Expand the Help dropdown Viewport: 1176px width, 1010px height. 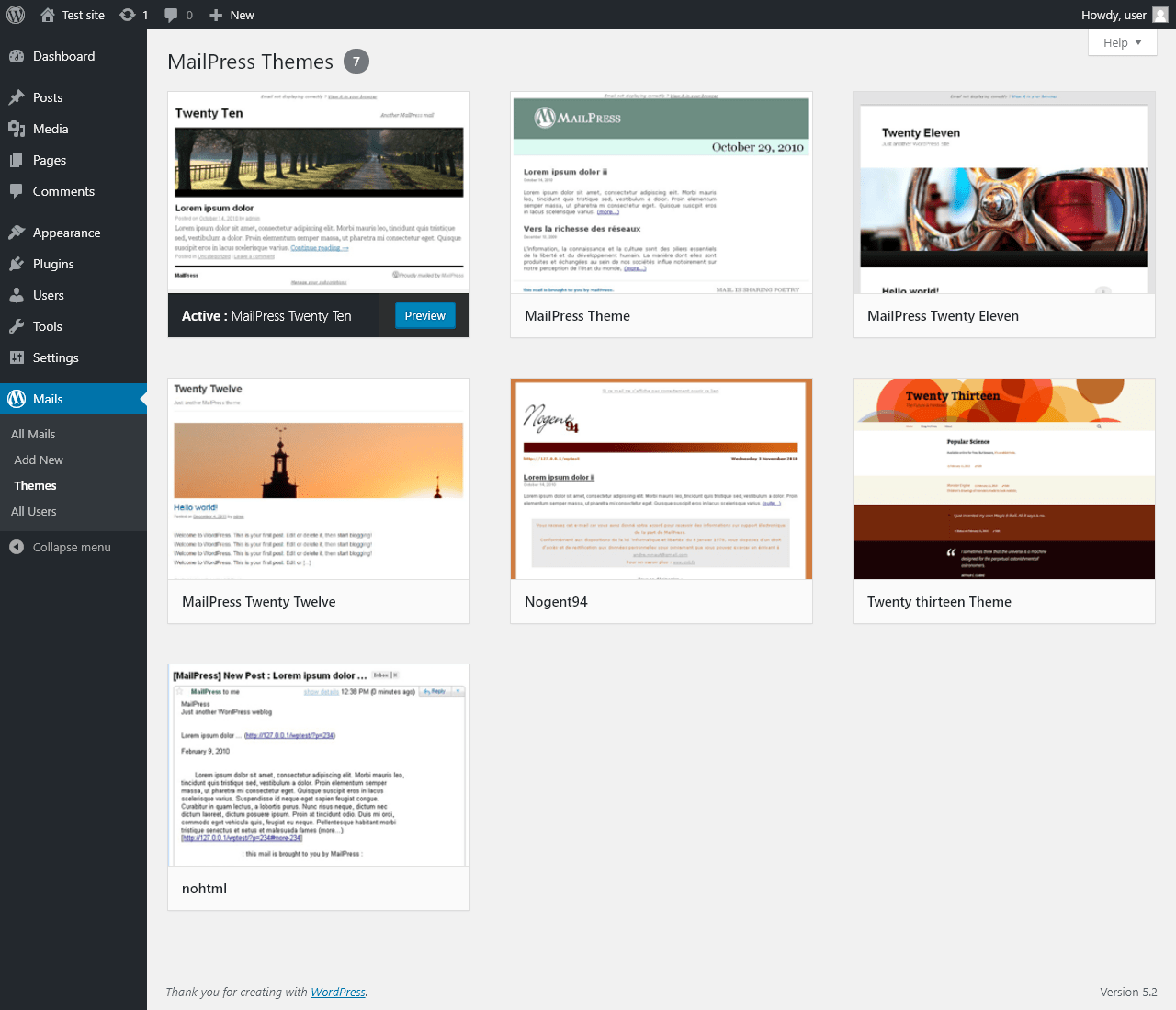(1122, 42)
